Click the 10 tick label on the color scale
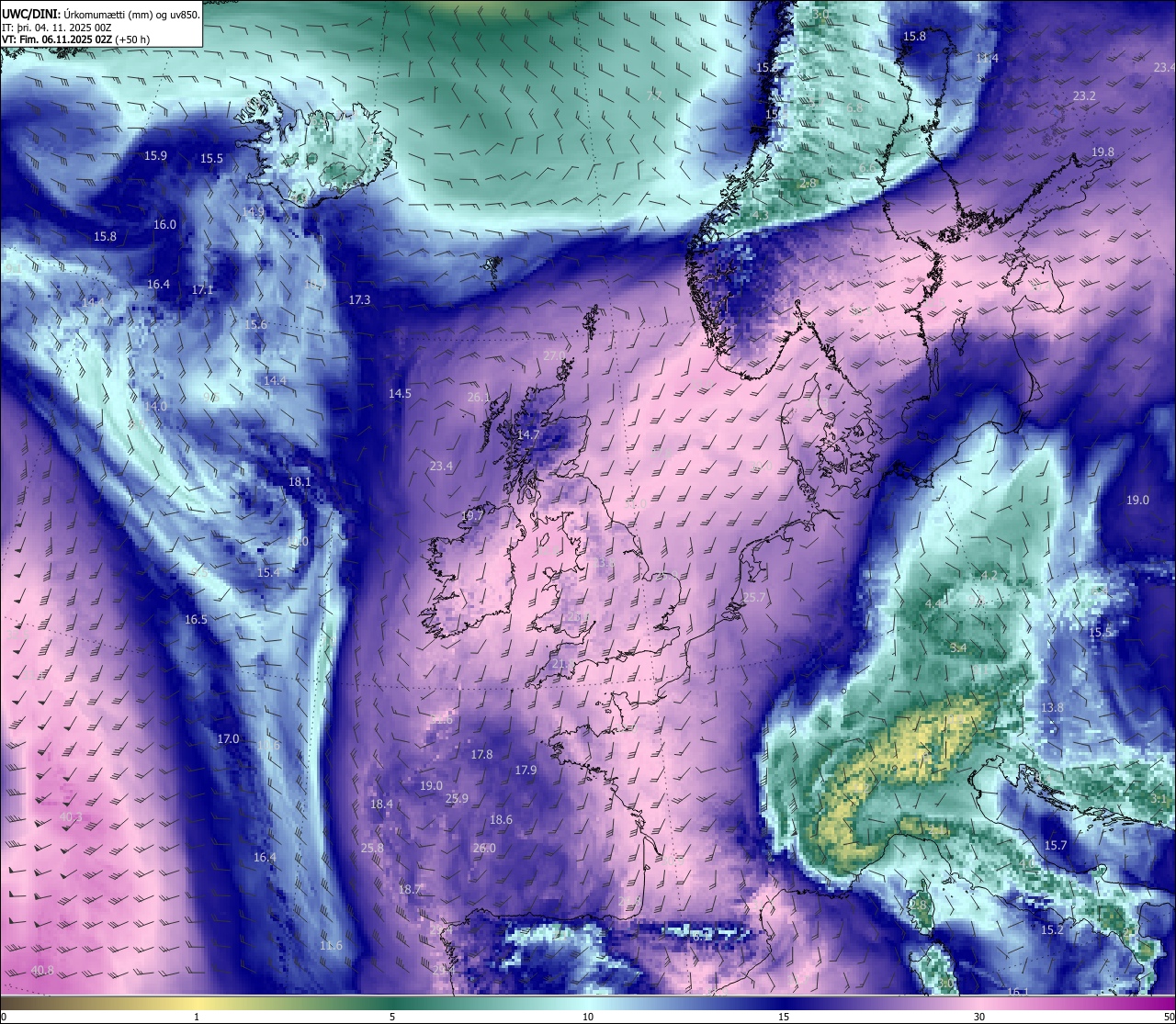 pyautogui.click(x=588, y=1017)
